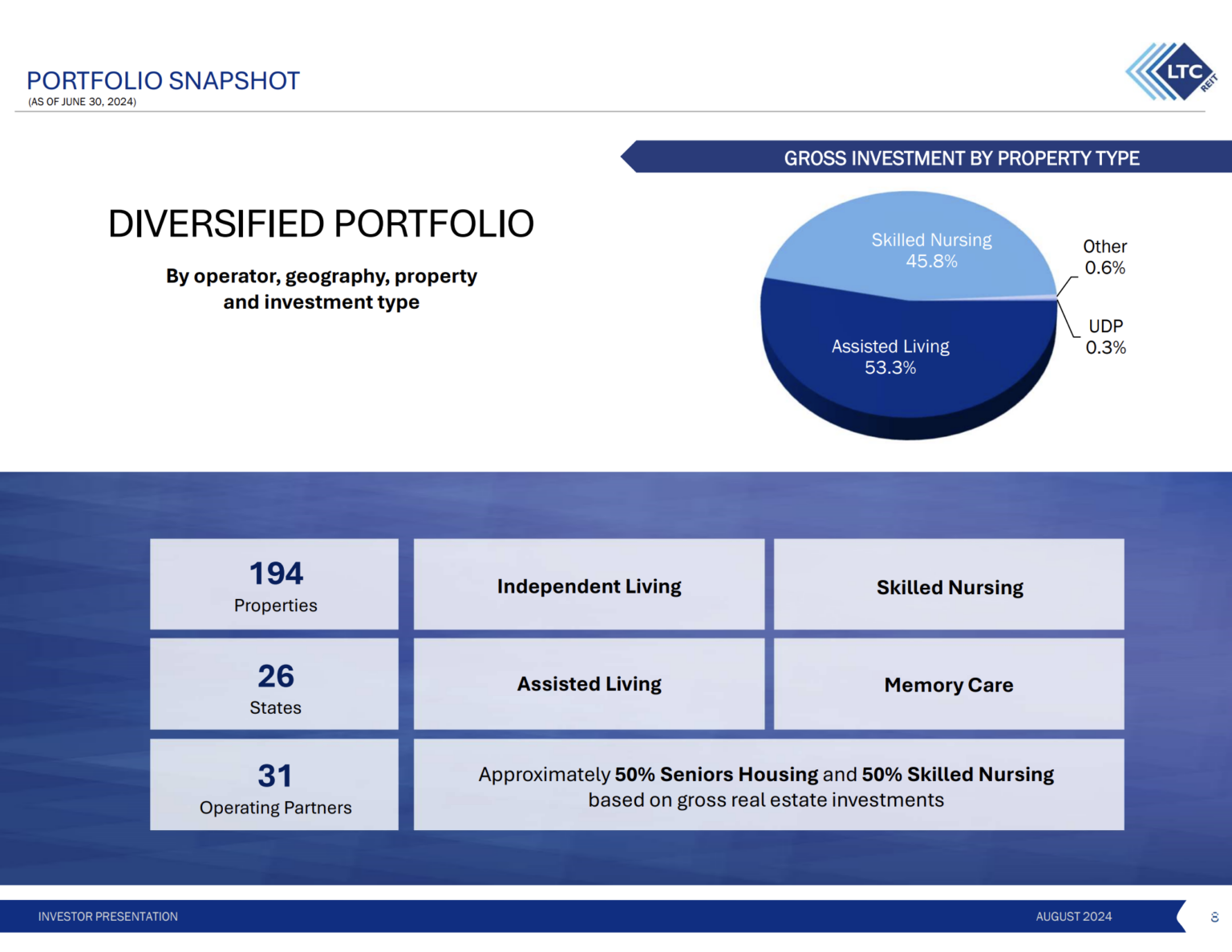1232x952 pixels.
Task: Click the Skilled Nursing tile
Action: [x=949, y=585]
